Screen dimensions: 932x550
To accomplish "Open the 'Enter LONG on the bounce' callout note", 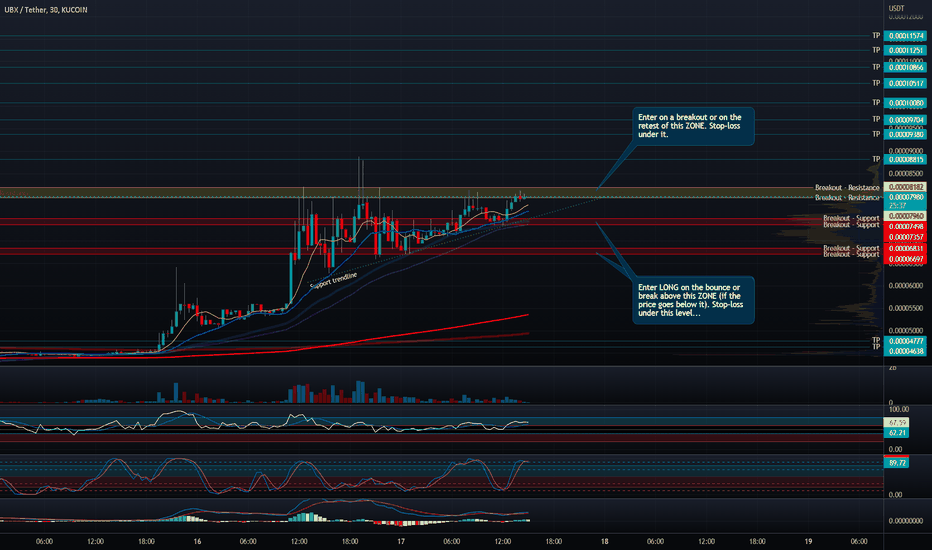I will [693, 300].
